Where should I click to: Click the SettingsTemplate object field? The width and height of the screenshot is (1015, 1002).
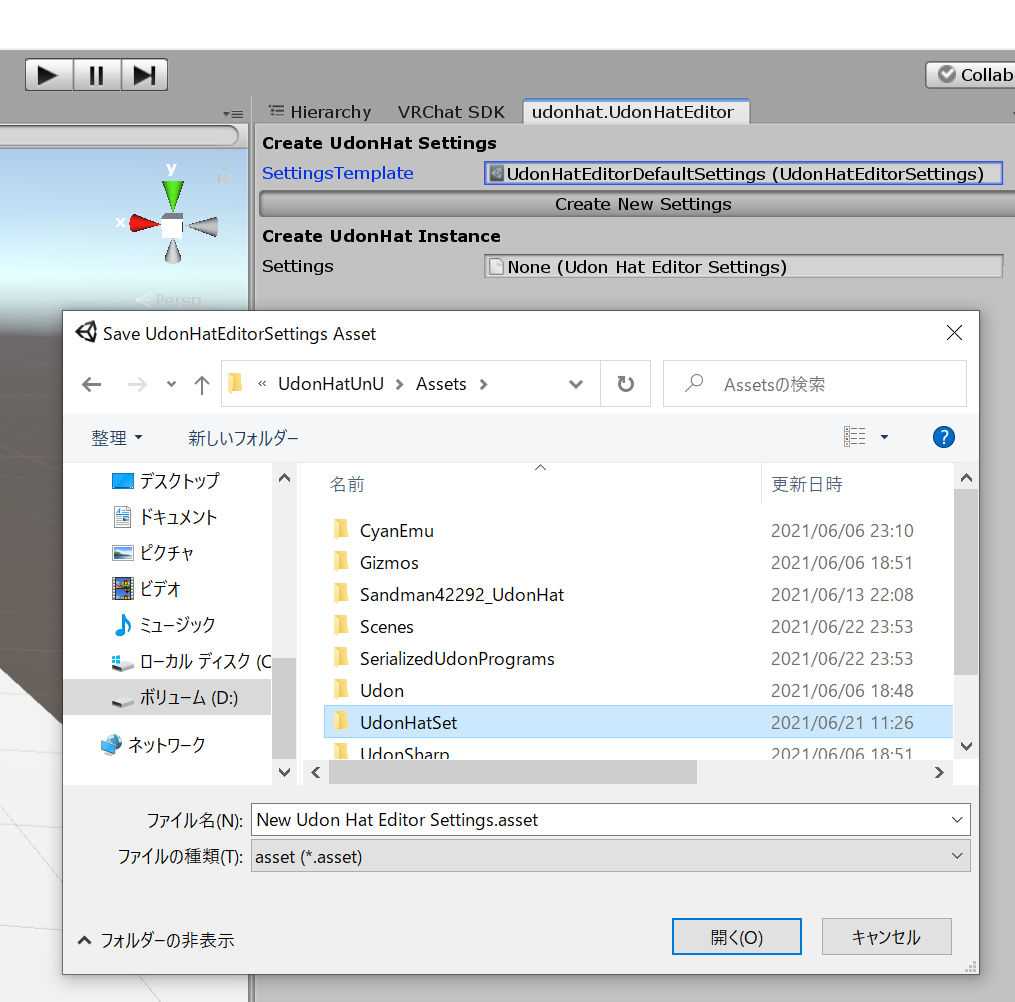tap(743, 173)
